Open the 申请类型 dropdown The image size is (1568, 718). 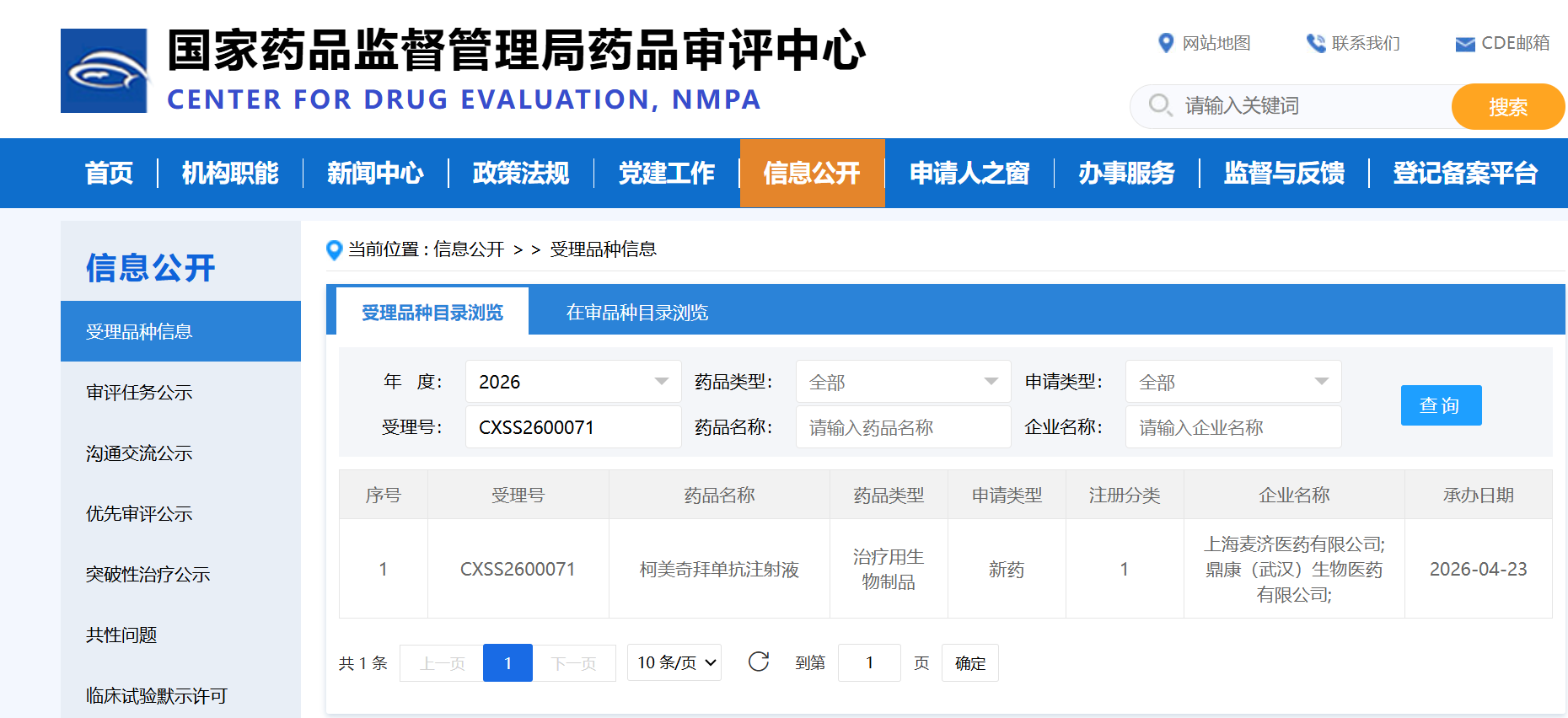tap(1233, 382)
